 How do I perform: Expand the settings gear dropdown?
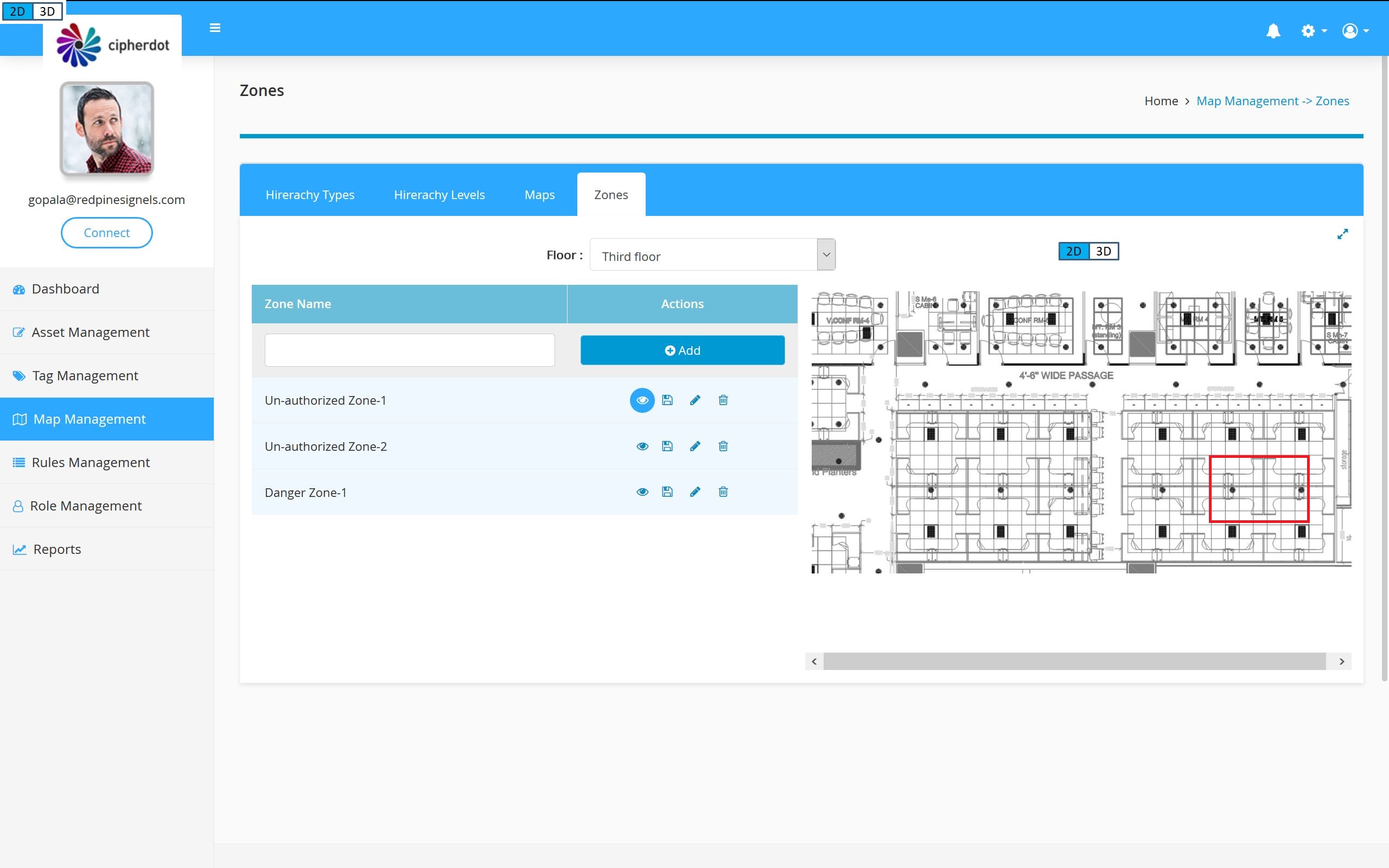1313,31
